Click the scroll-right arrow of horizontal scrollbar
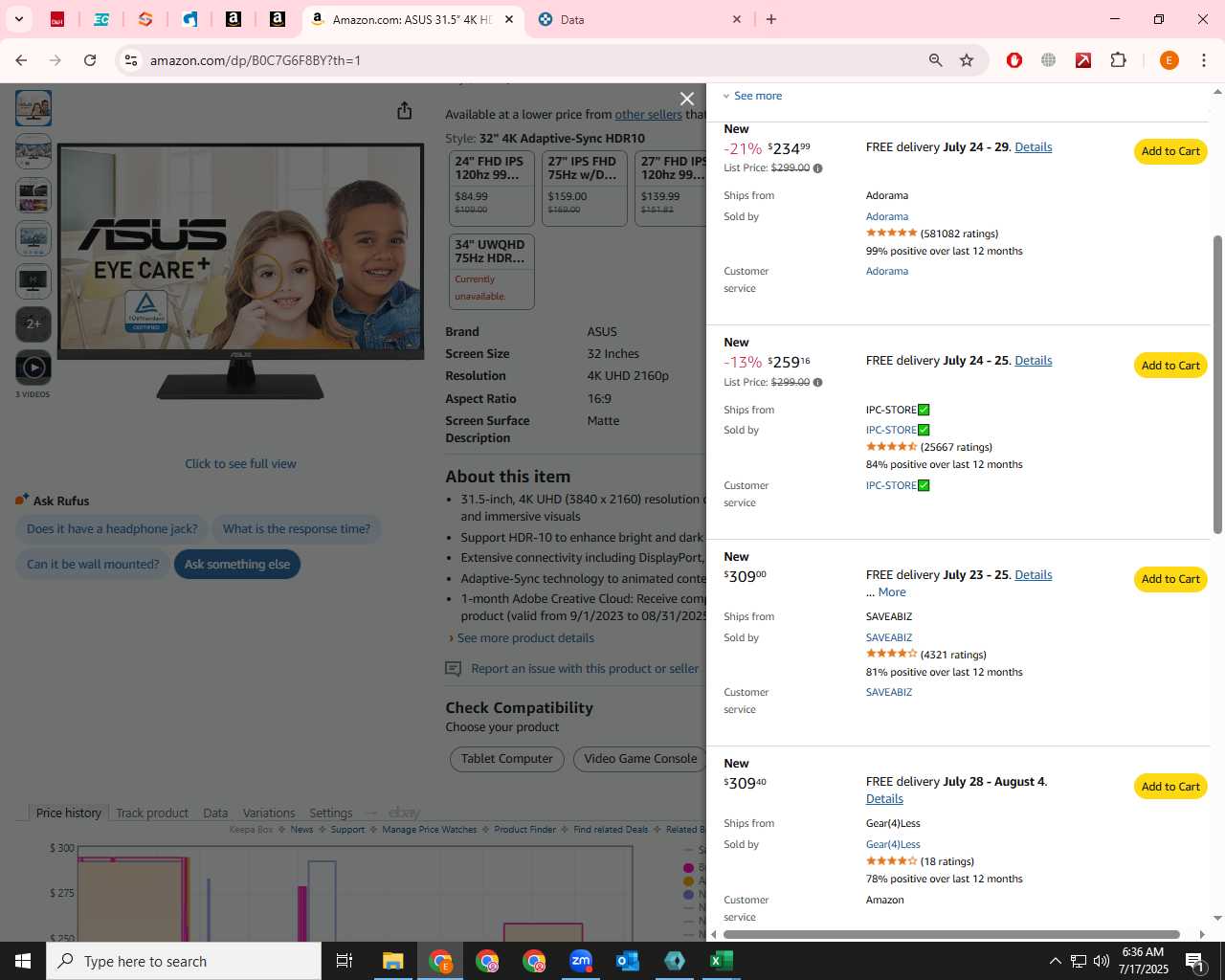 (1202, 934)
